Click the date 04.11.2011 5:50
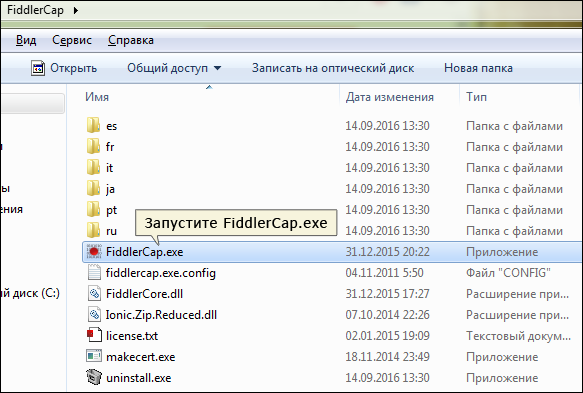This screenshot has height=393, width=583. (x=384, y=273)
